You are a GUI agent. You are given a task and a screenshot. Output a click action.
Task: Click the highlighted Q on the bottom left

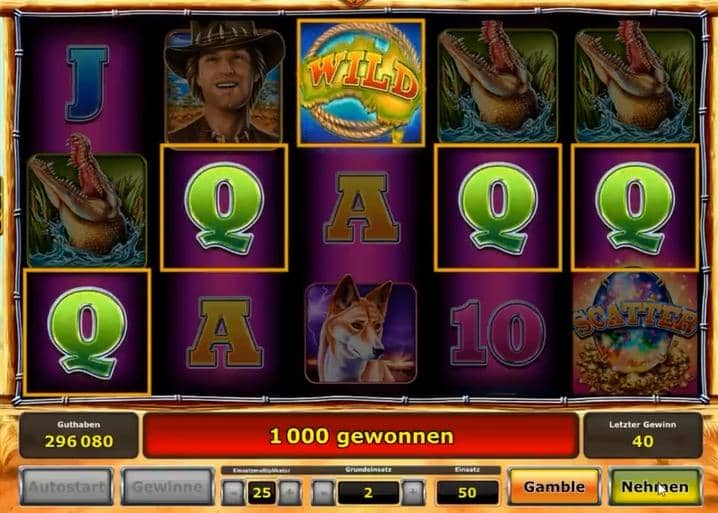coord(87,332)
